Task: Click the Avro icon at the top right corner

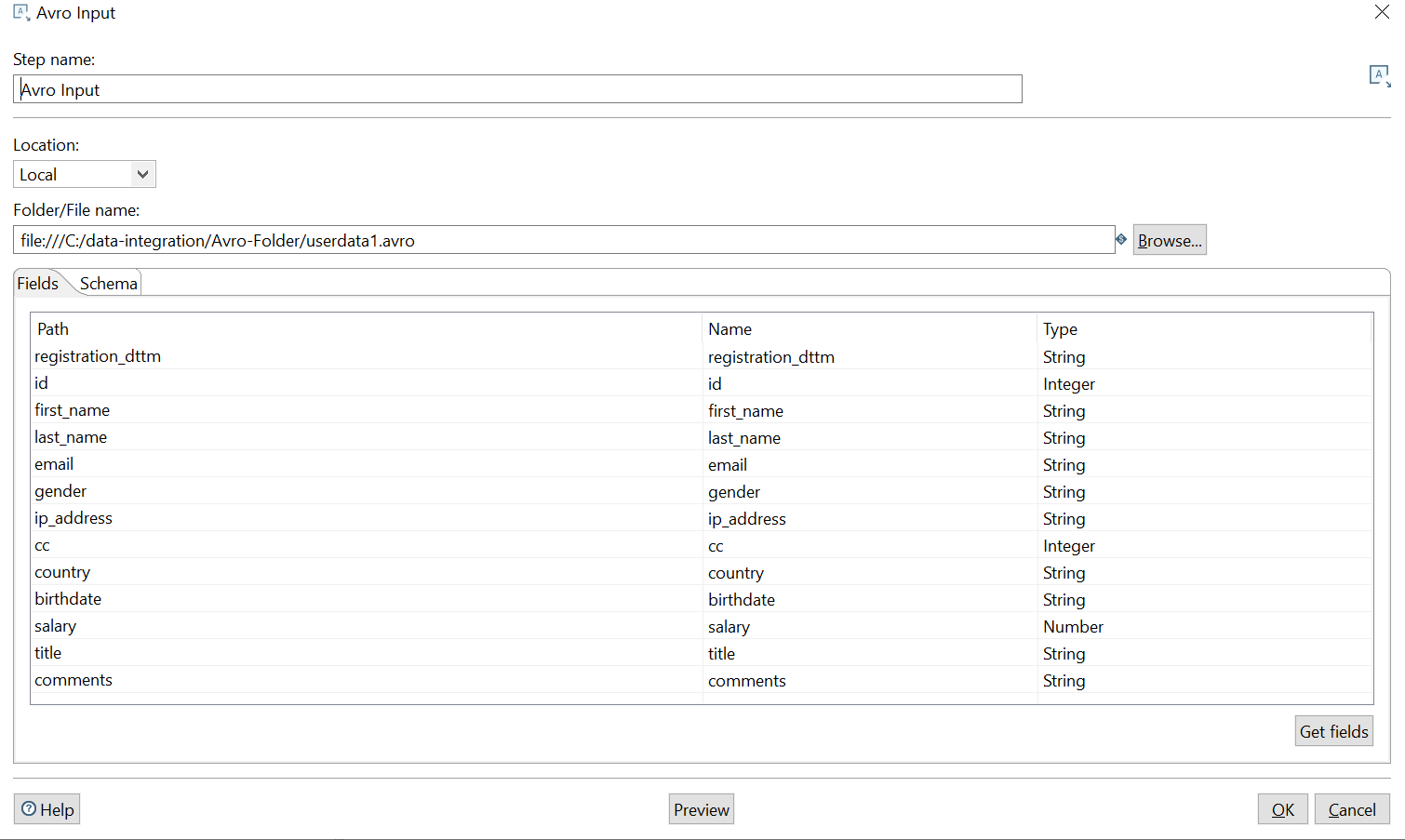Action: click(1379, 75)
